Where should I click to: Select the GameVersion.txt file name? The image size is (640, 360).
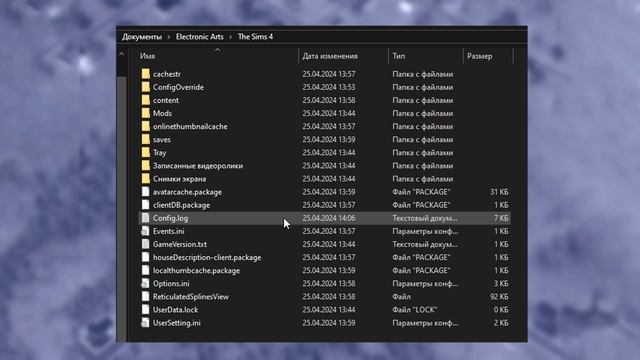[180, 244]
